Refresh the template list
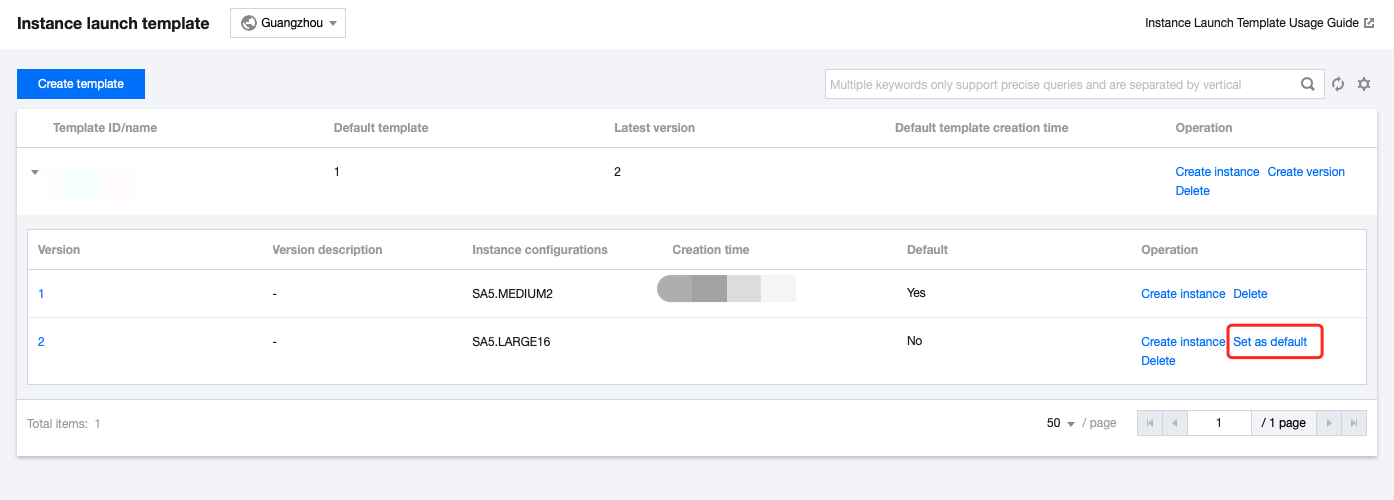 [x=1338, y=85]
